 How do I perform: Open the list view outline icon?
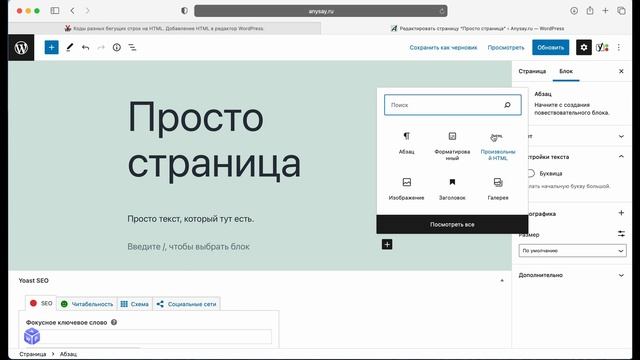tap(132, 48)
